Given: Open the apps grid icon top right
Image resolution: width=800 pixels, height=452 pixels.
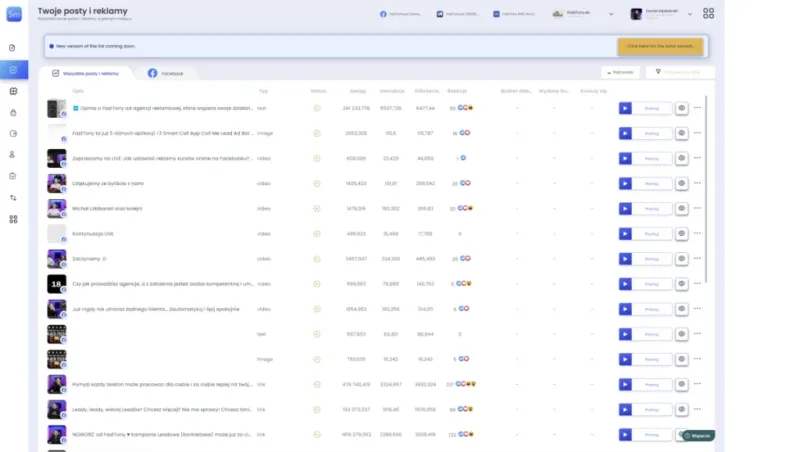Looking at the screenshot, I should (709, 14).
